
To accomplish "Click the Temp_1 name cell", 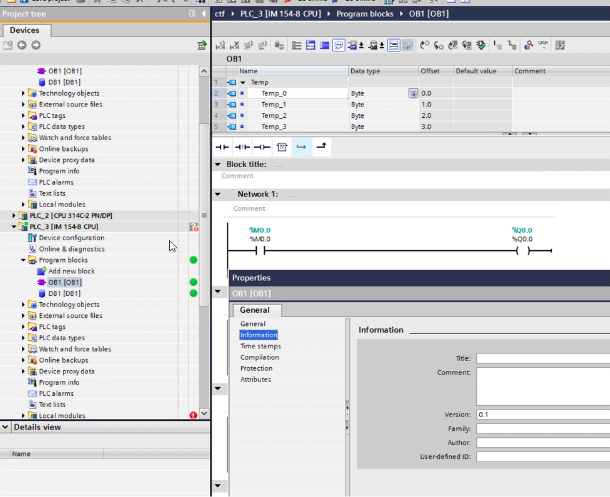I will pyautogui.click(x=293, y=105).
